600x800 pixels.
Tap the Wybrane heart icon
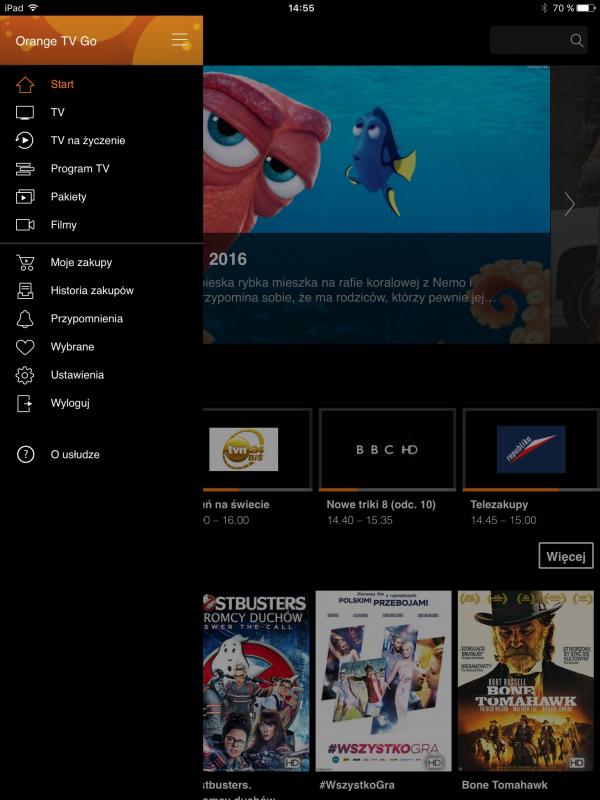[x=25, y=347]
